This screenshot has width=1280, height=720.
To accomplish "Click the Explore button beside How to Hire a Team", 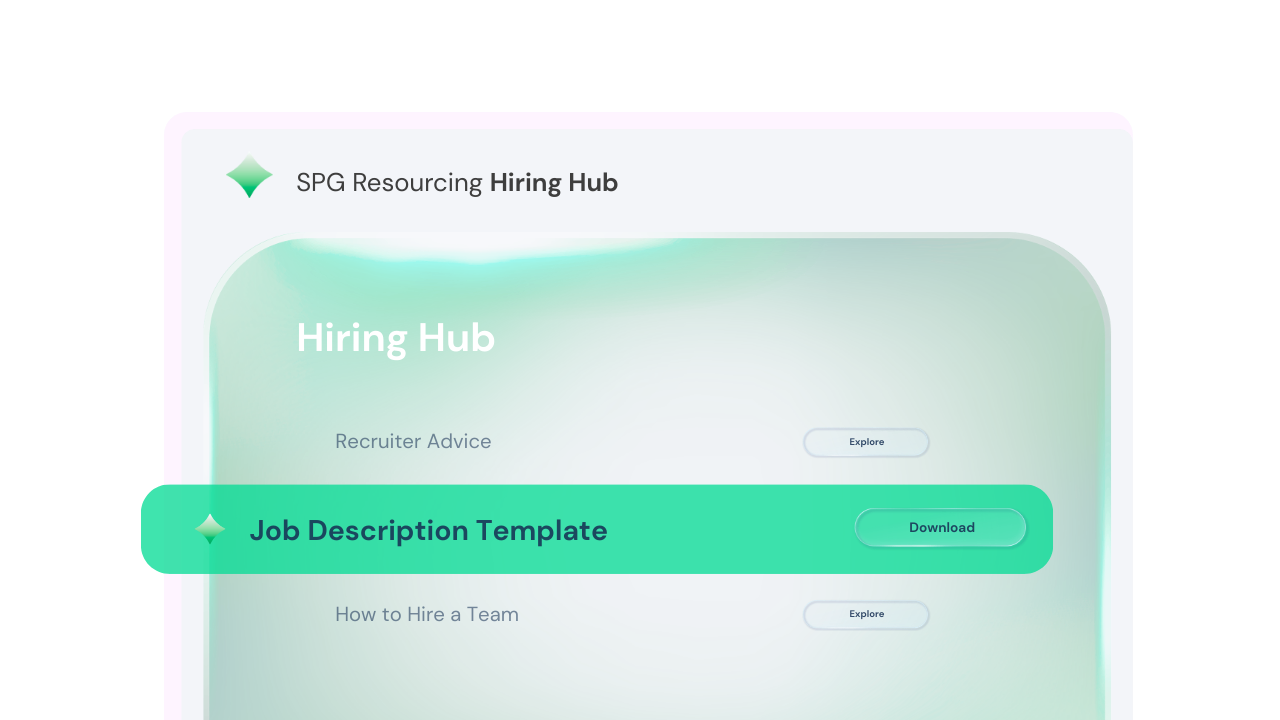I will 866,615.
